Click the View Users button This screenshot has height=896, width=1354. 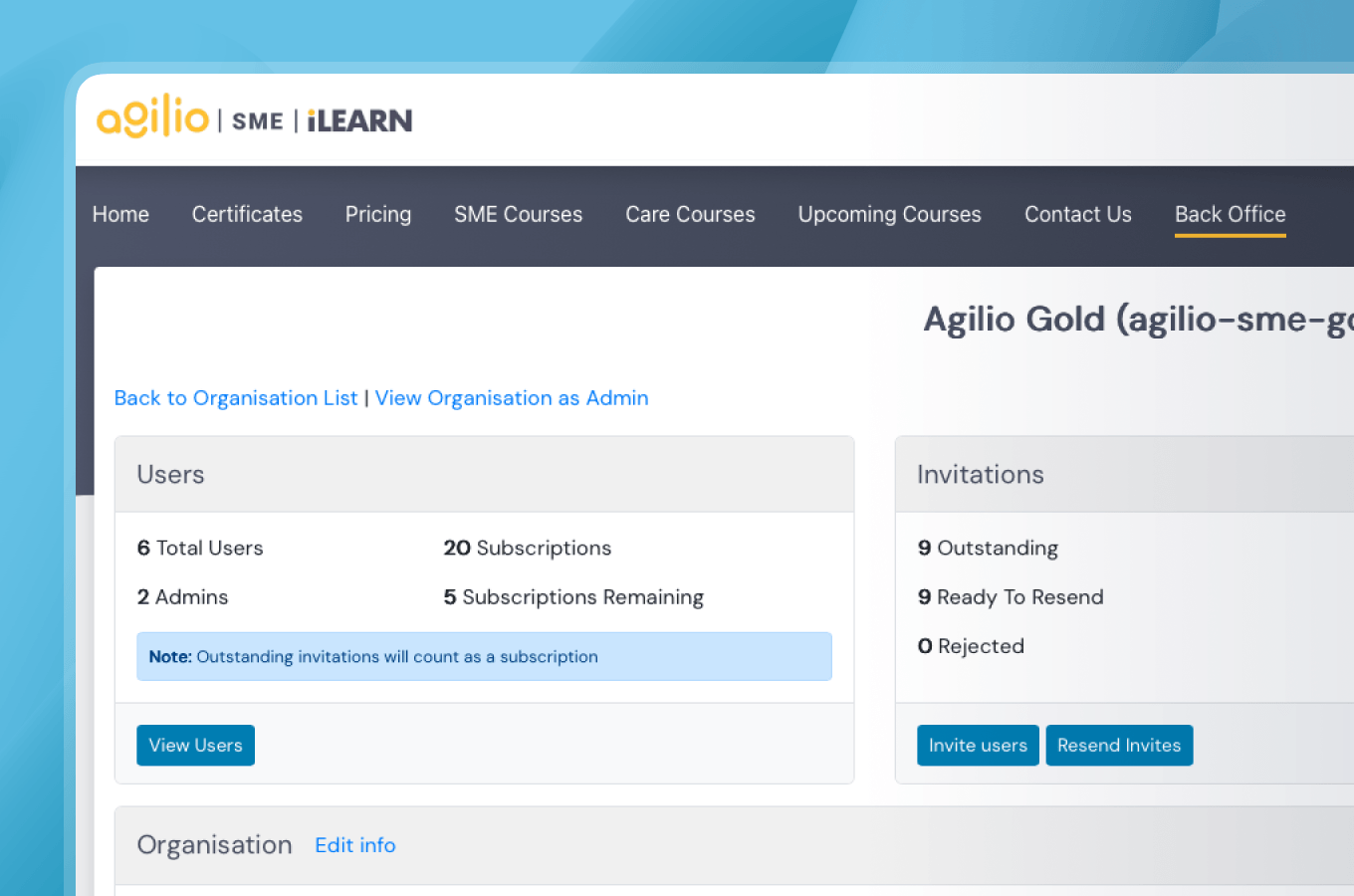coord(195,745)
